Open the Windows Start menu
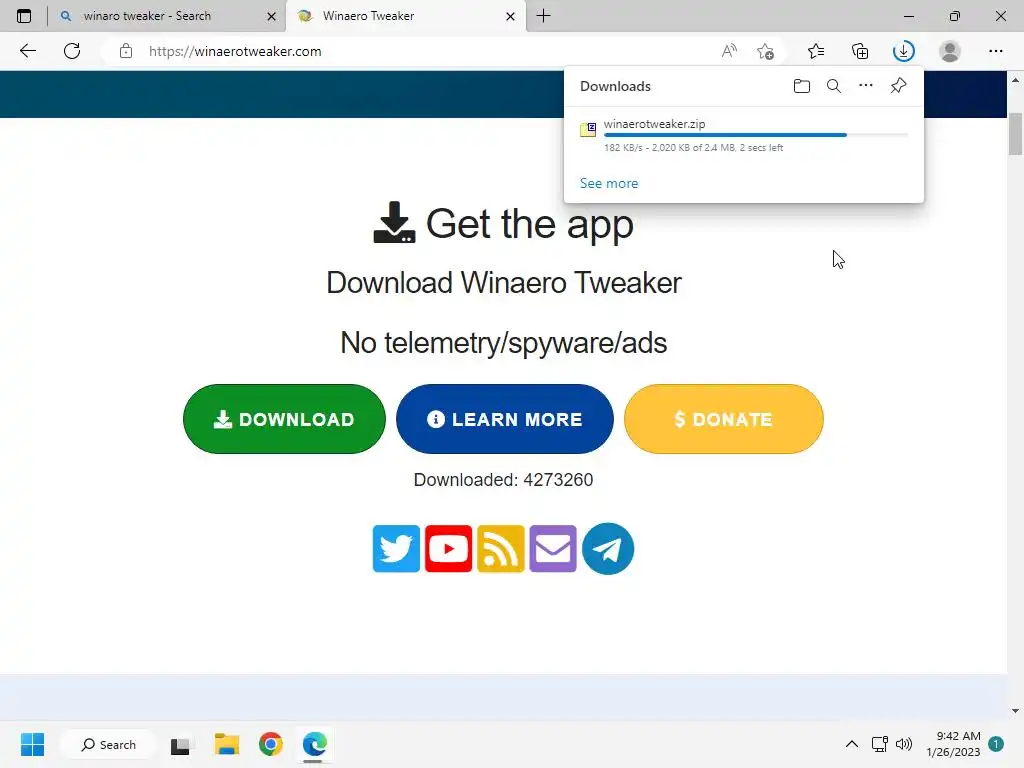This screenshot has height=768, width=1024. click(x=32, y=744)
